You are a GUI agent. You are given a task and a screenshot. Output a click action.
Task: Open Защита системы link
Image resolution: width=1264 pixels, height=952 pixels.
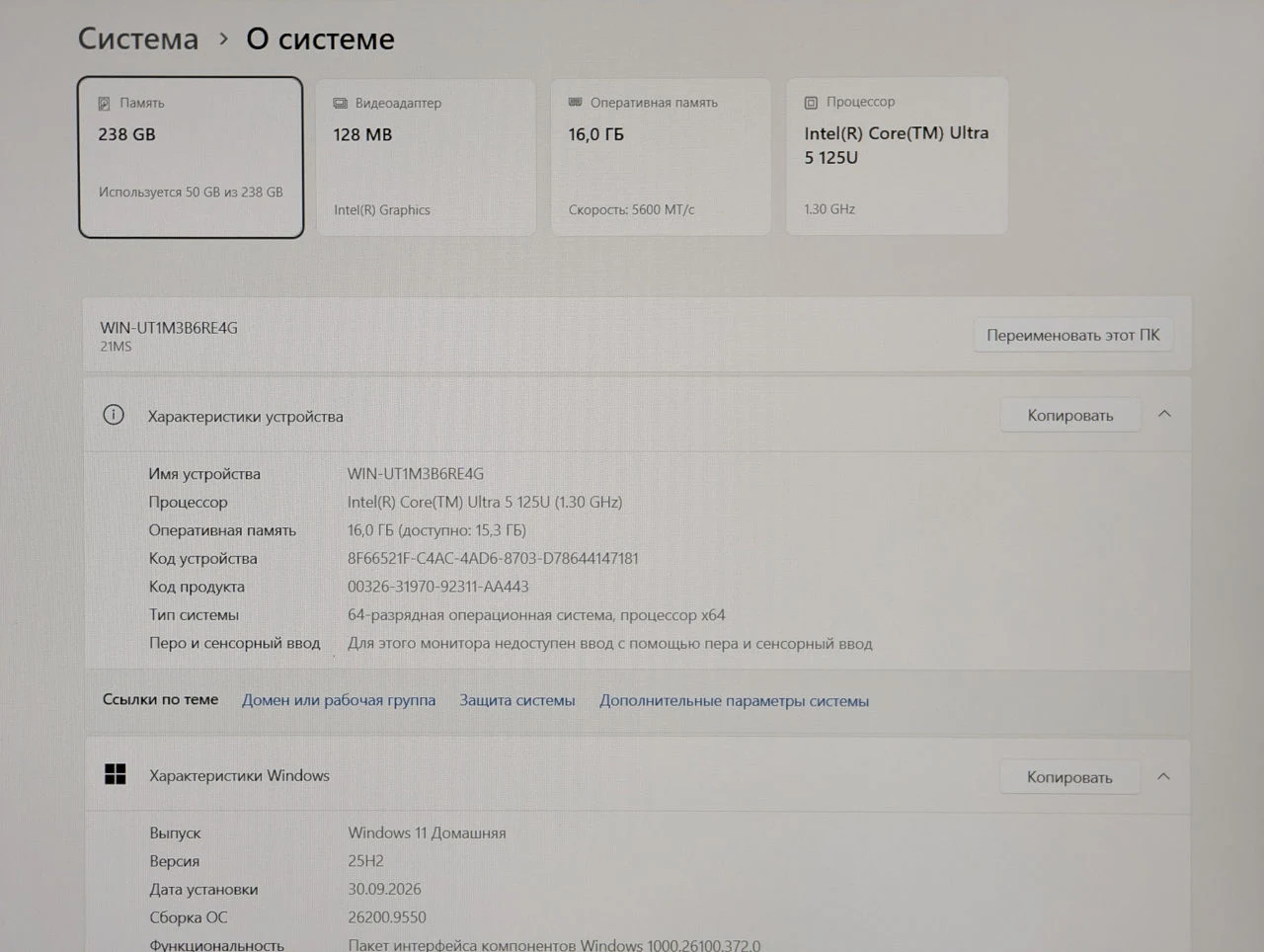pyautogui.click(x=517, y=699)
